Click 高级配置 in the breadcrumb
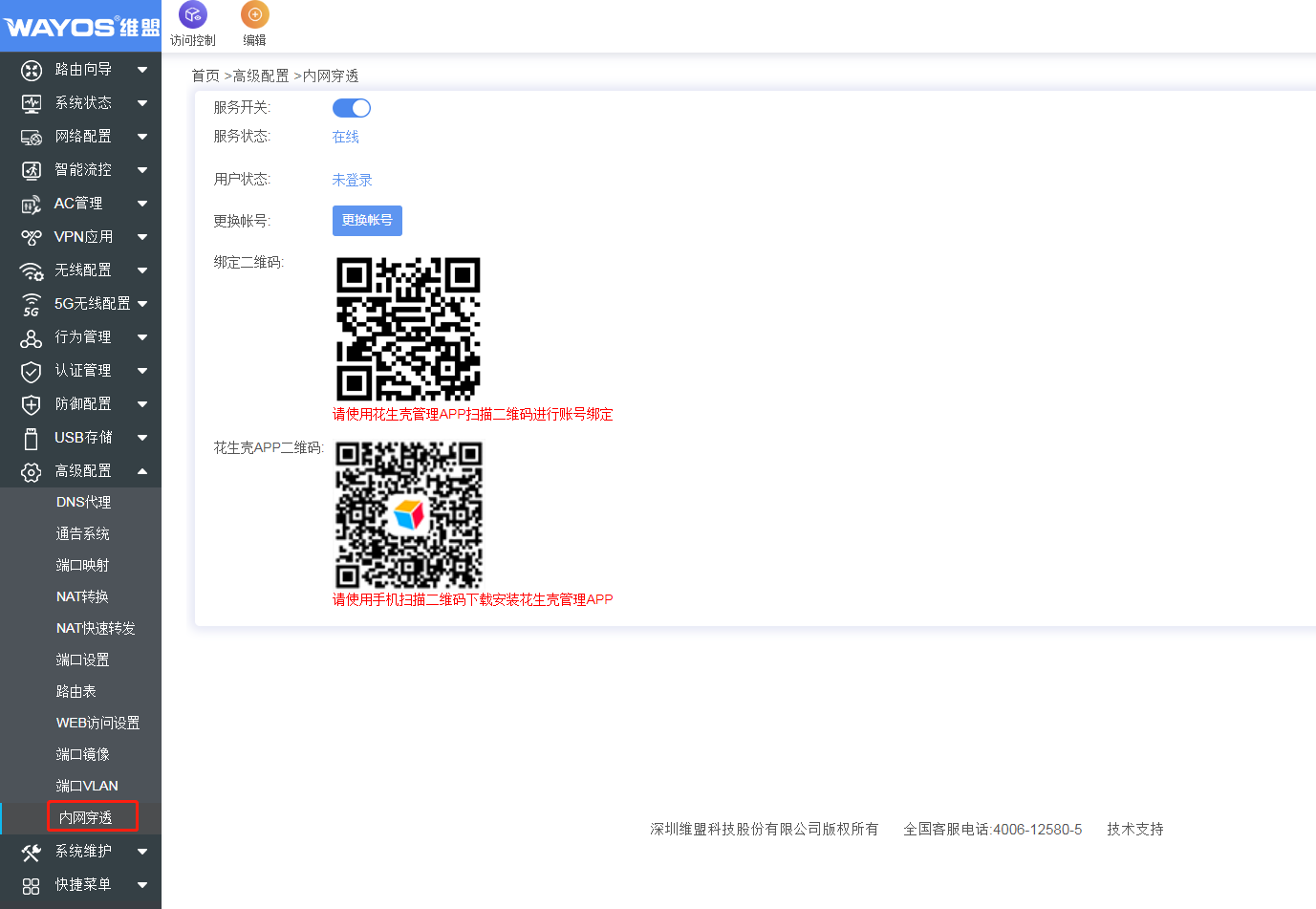Image resolution: width=1316 pixels, height=909 pixels. (261, 76)
